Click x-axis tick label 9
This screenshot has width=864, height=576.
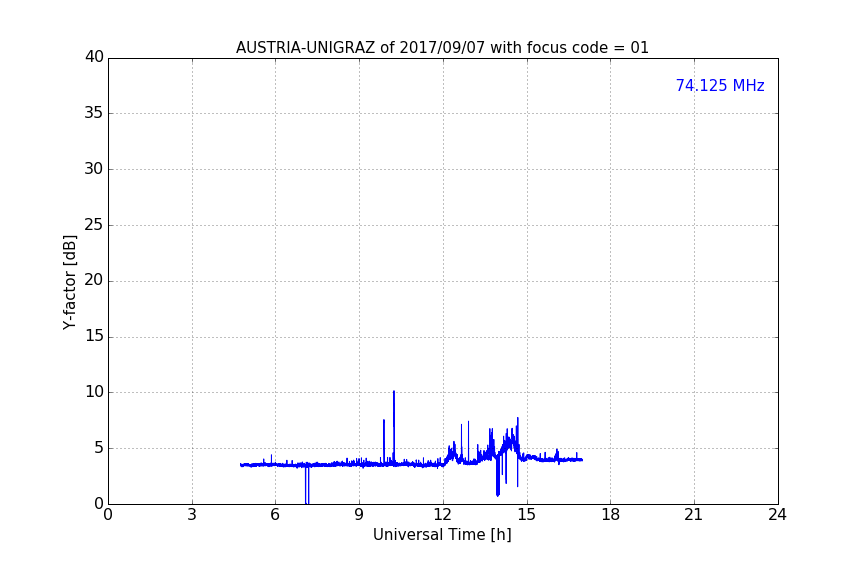[x=359, y=515]
